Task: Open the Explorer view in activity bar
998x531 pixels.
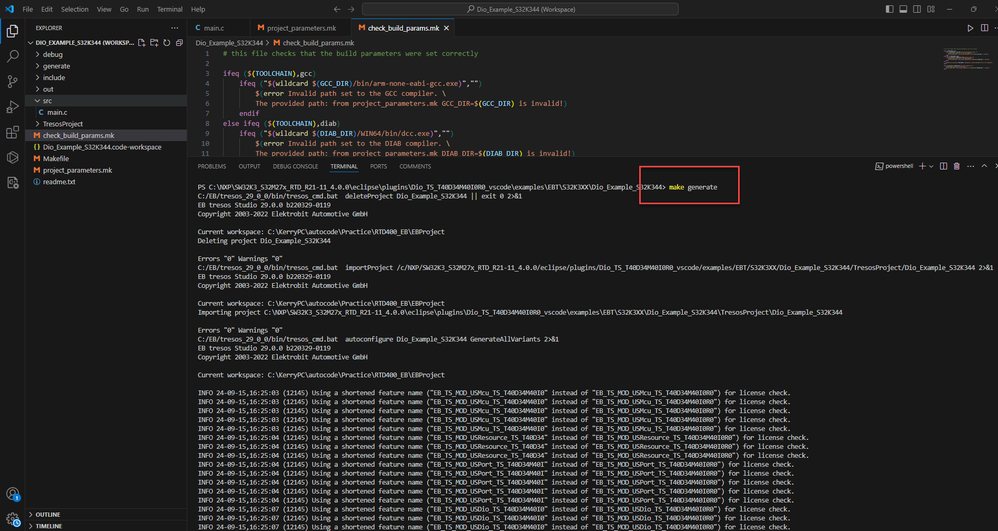Action: (x=12, y=31)
